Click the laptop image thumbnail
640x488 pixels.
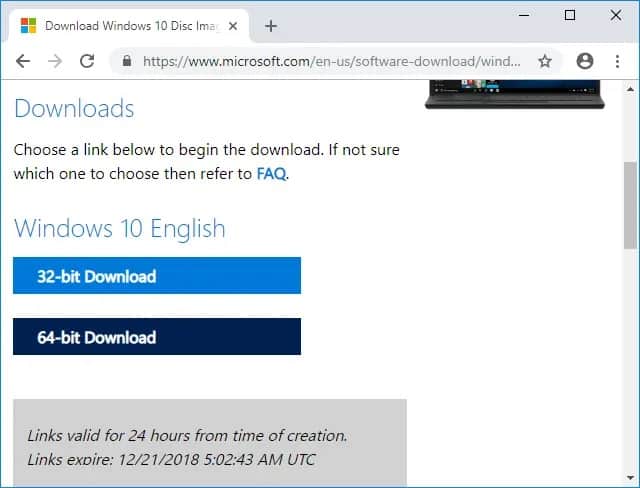pyautogui.click(x=514, y=95)
